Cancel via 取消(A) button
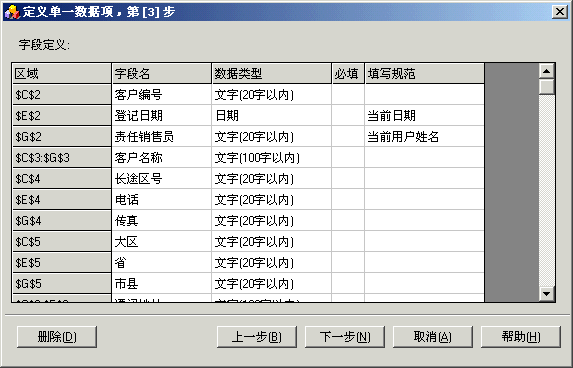The width and height of the screenshot is (573, 368). coord(433,337)
